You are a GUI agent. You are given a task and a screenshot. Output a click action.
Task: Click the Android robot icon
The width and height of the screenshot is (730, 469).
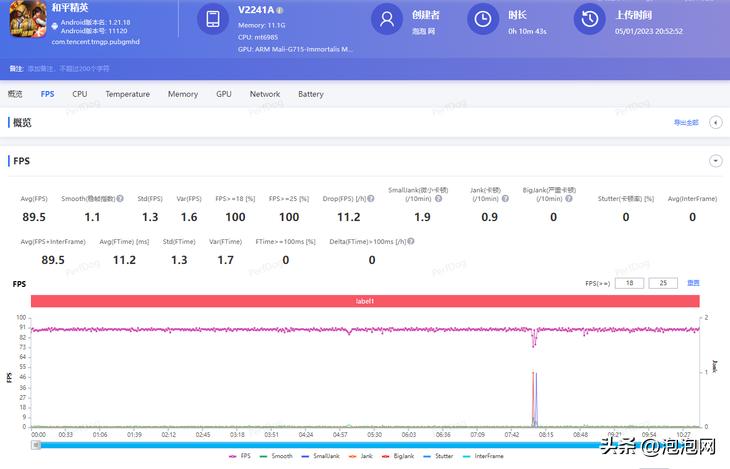point(54,27)
